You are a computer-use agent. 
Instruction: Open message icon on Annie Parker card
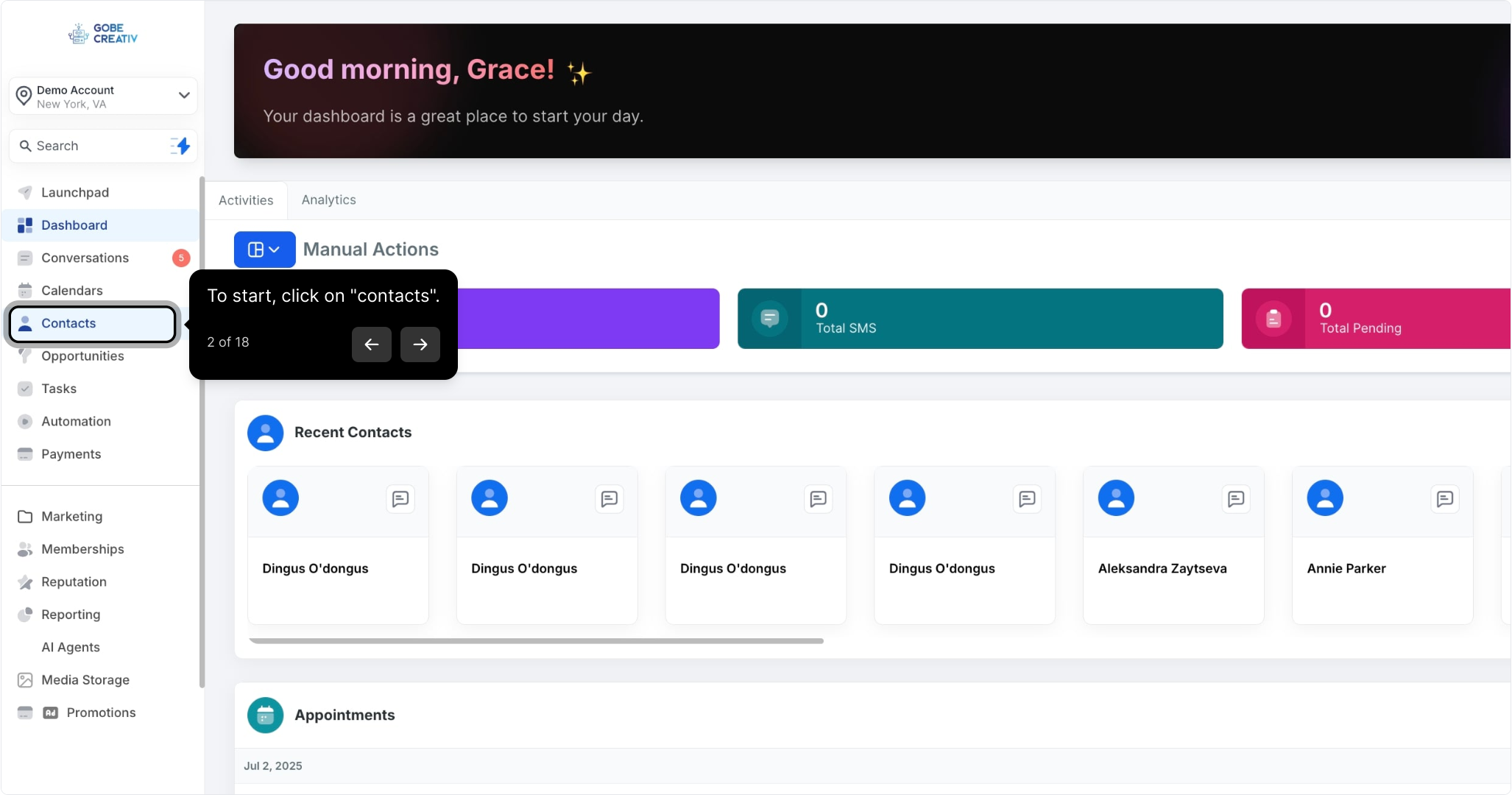[1444, 499]
